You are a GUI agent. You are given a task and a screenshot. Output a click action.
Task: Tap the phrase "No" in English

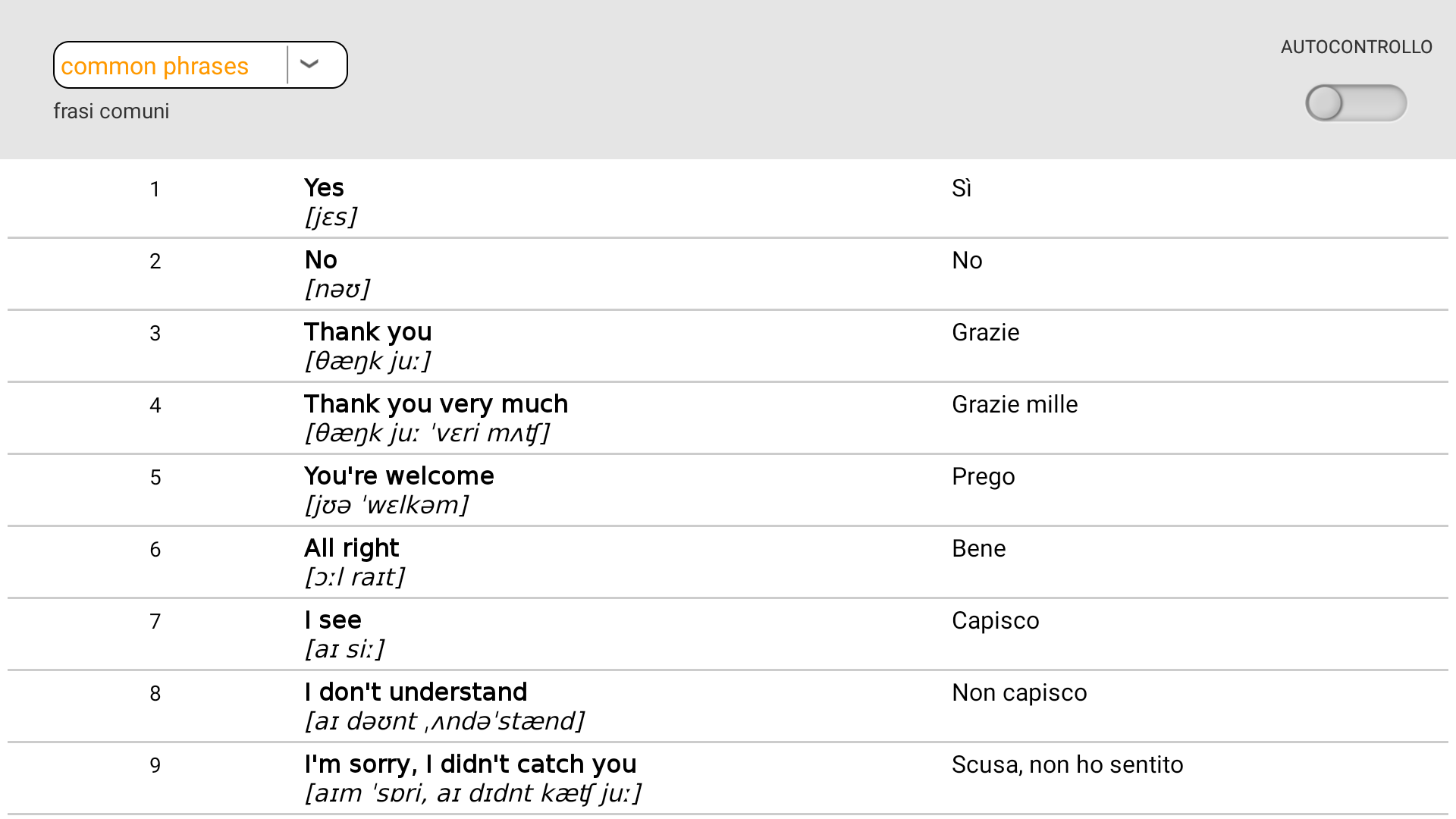(321, 260)
